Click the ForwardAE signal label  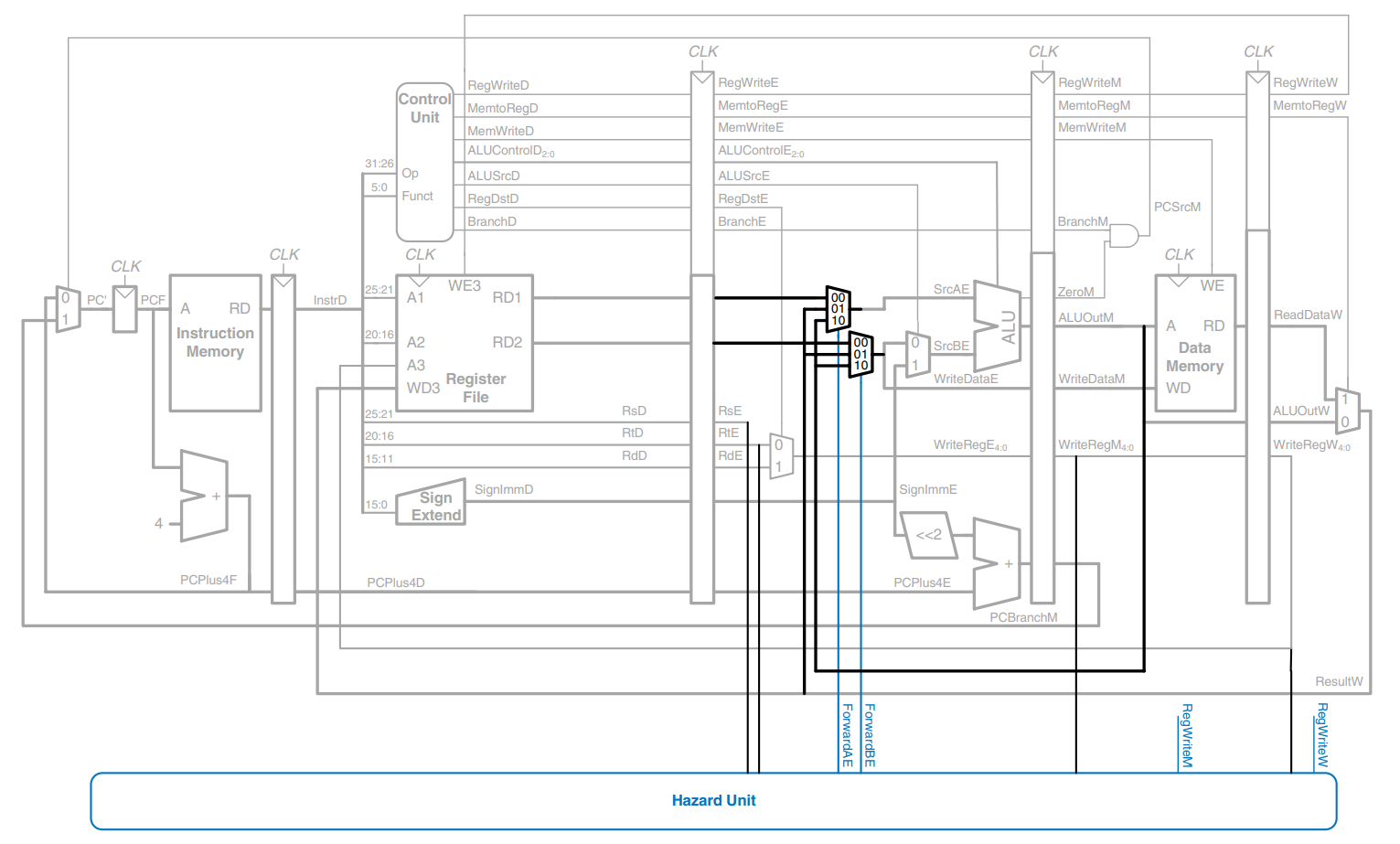[x=847, y=735]
